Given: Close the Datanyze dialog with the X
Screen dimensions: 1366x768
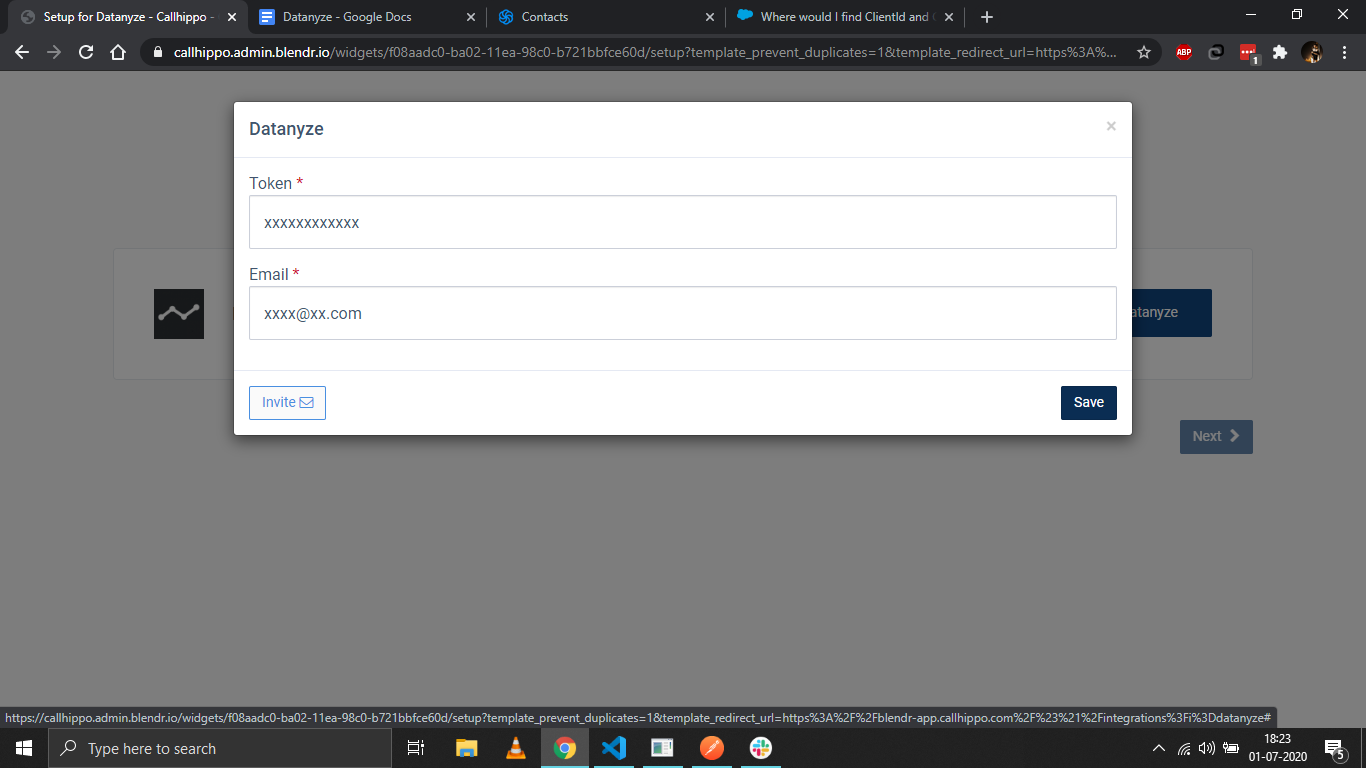Looking at the screenshot, I should point(1111,126).
